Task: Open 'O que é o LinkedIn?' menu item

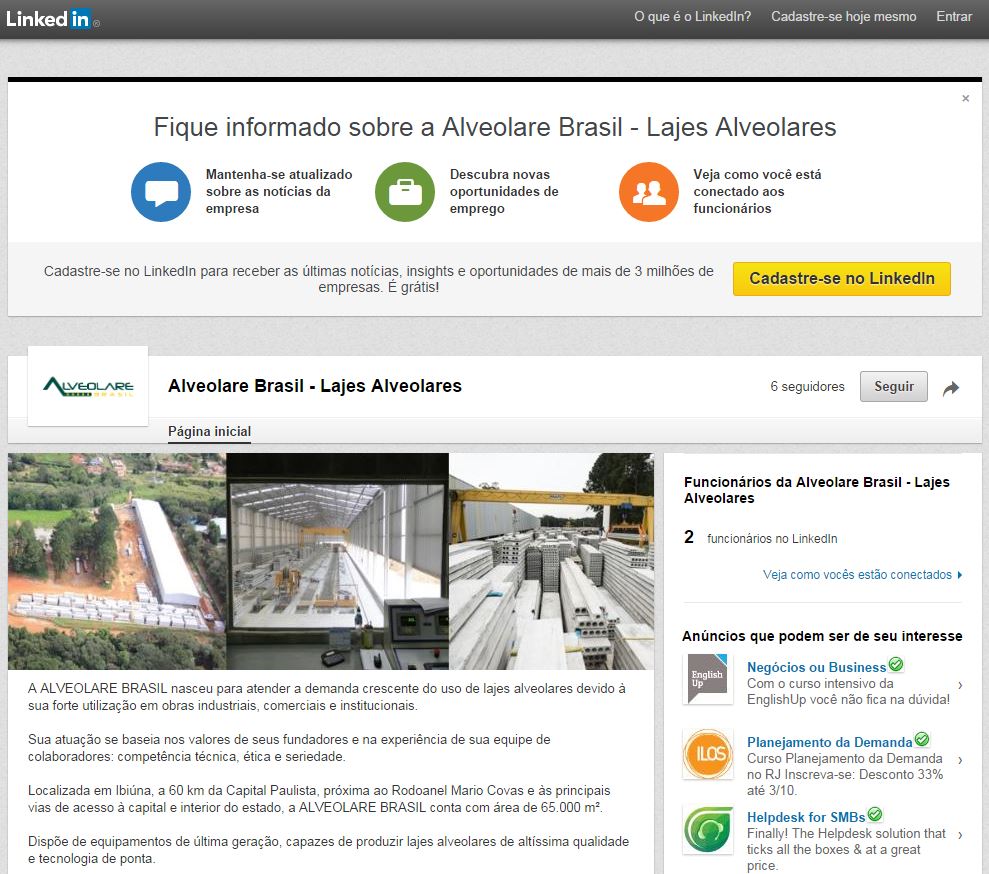Action: [x=693, y=16]
